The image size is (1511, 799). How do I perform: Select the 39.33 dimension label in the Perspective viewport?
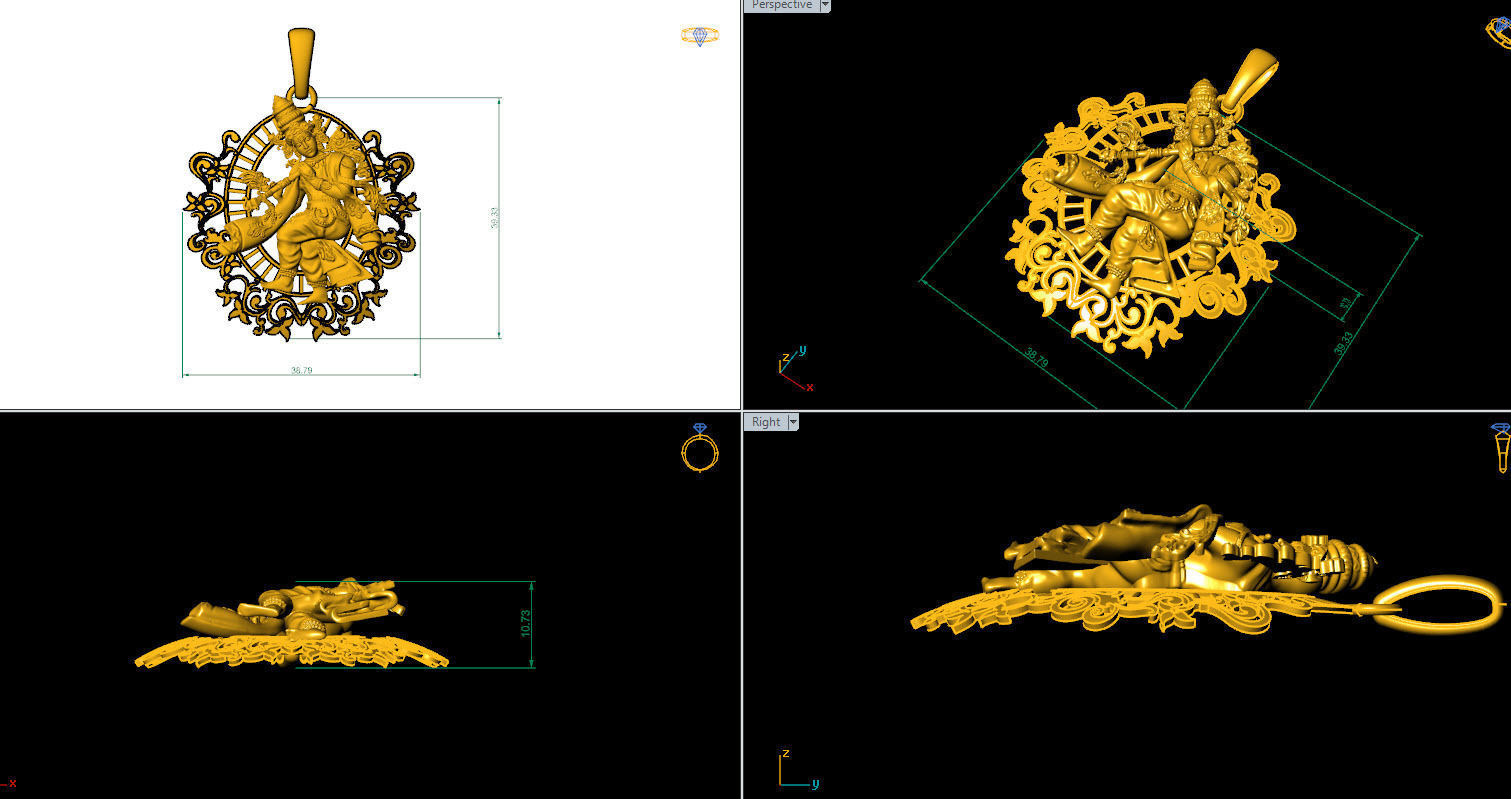click(1343, 344)
